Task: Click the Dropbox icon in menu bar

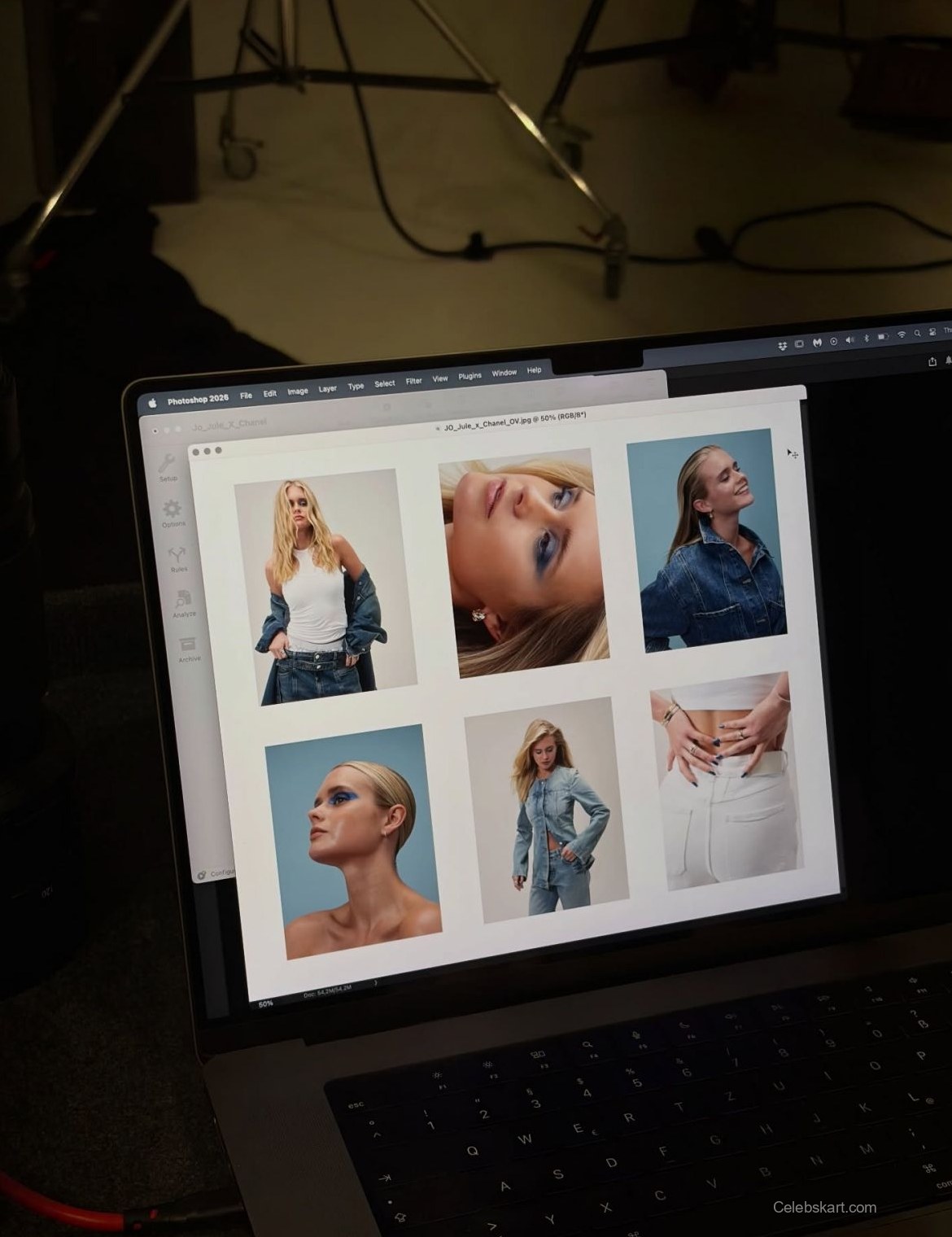Action: point(781,347)
